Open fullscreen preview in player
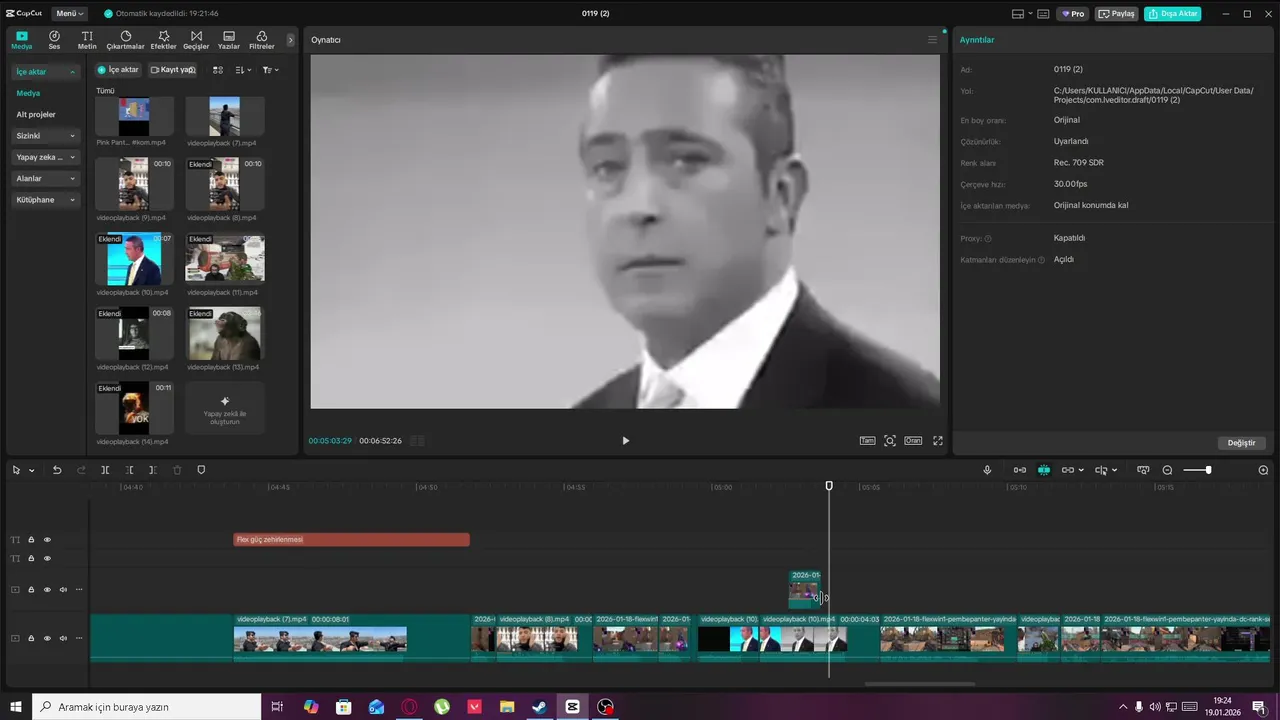 click(938, 441)
